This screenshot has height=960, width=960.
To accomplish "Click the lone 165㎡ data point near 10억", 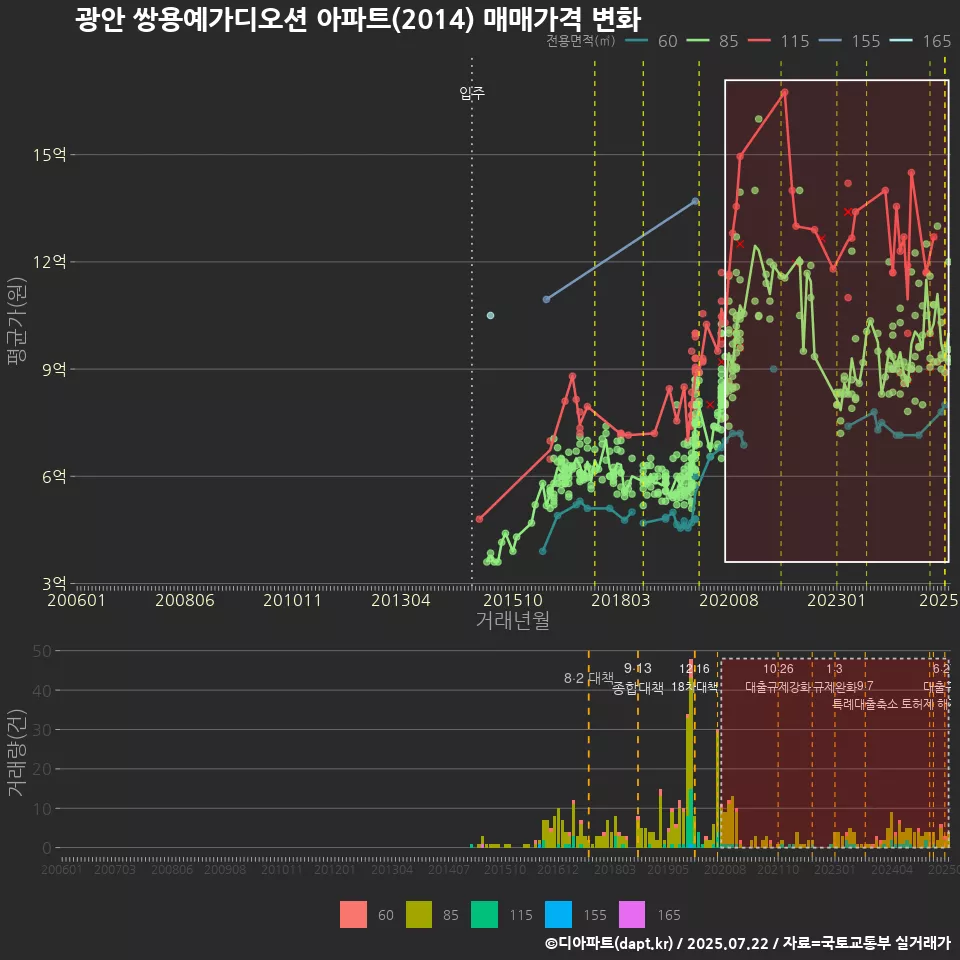I will coord(490,315).
